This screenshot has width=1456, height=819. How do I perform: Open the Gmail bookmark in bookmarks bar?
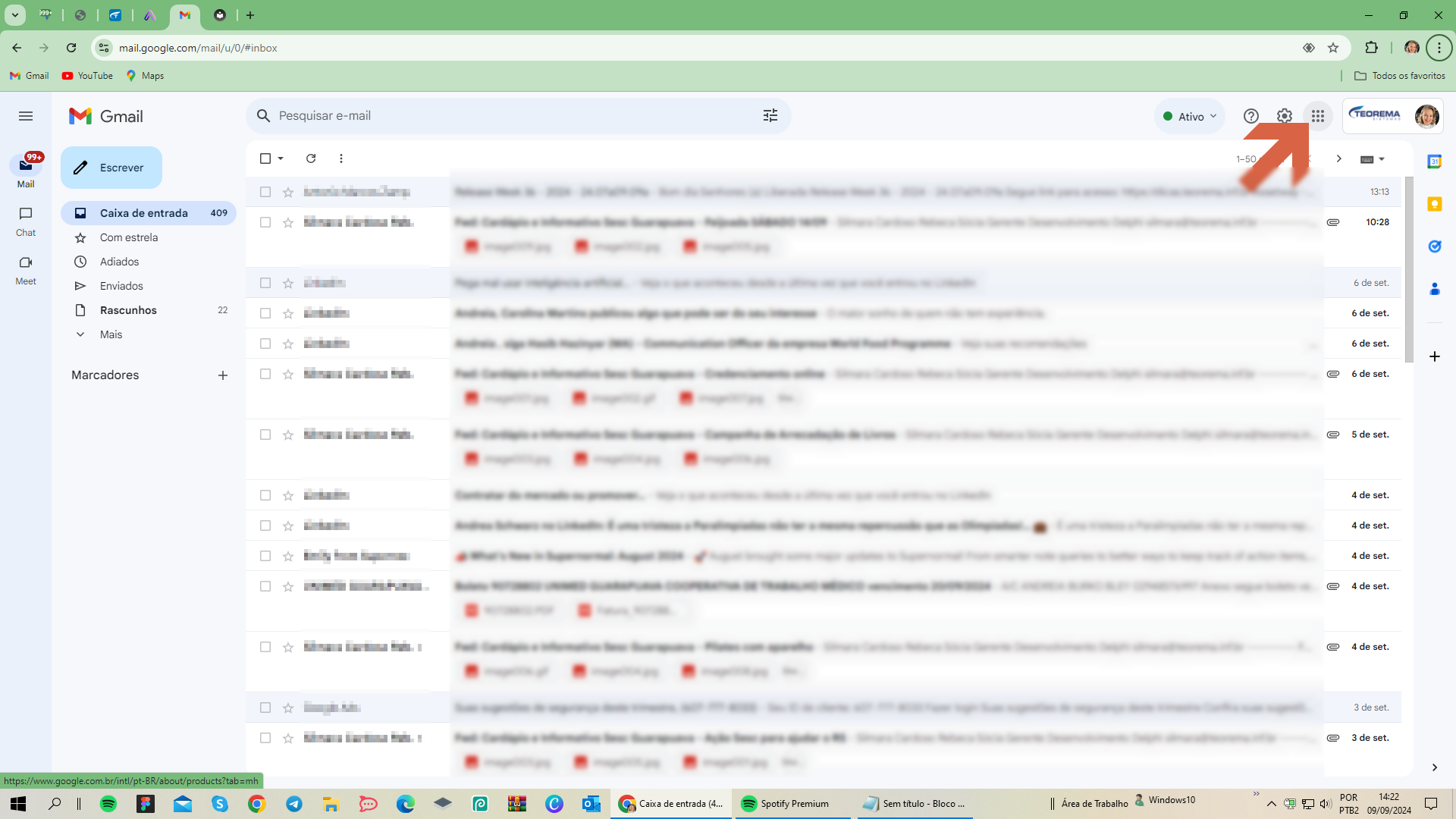tap(29, 76)
